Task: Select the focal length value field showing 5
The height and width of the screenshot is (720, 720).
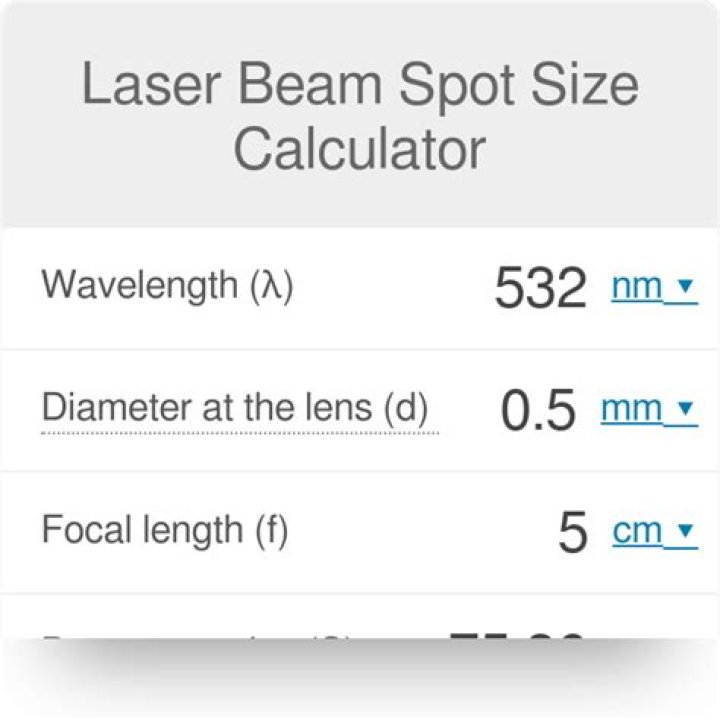Action: 572,532
